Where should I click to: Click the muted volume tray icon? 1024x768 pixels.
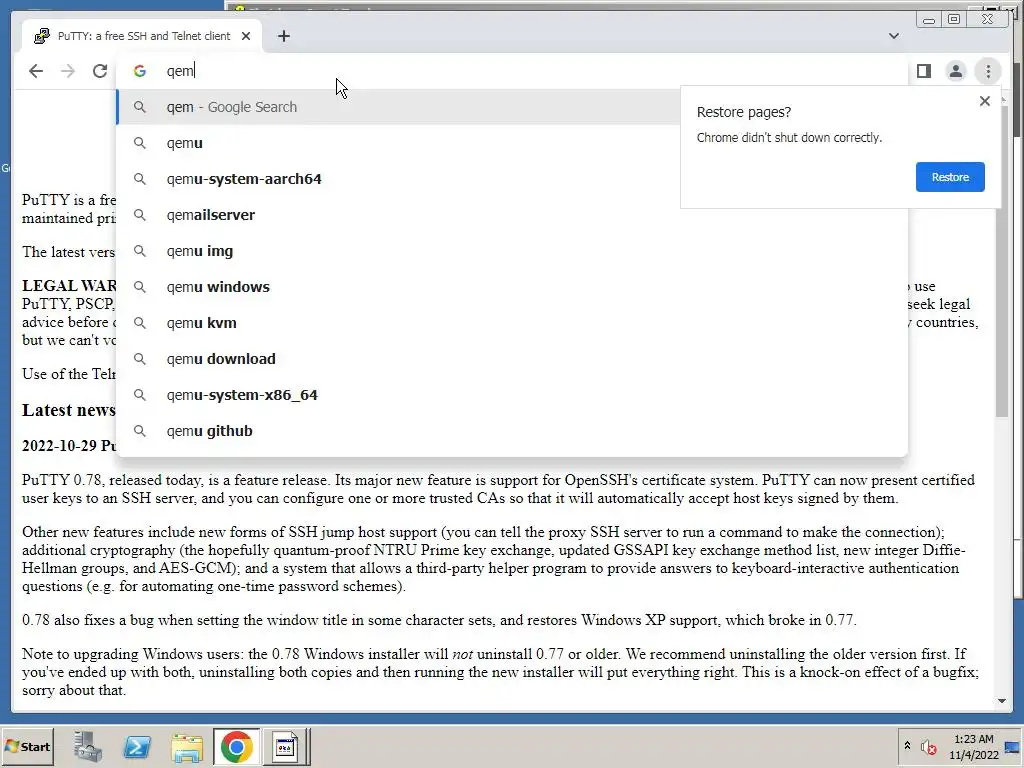click(x=928, y=746)
